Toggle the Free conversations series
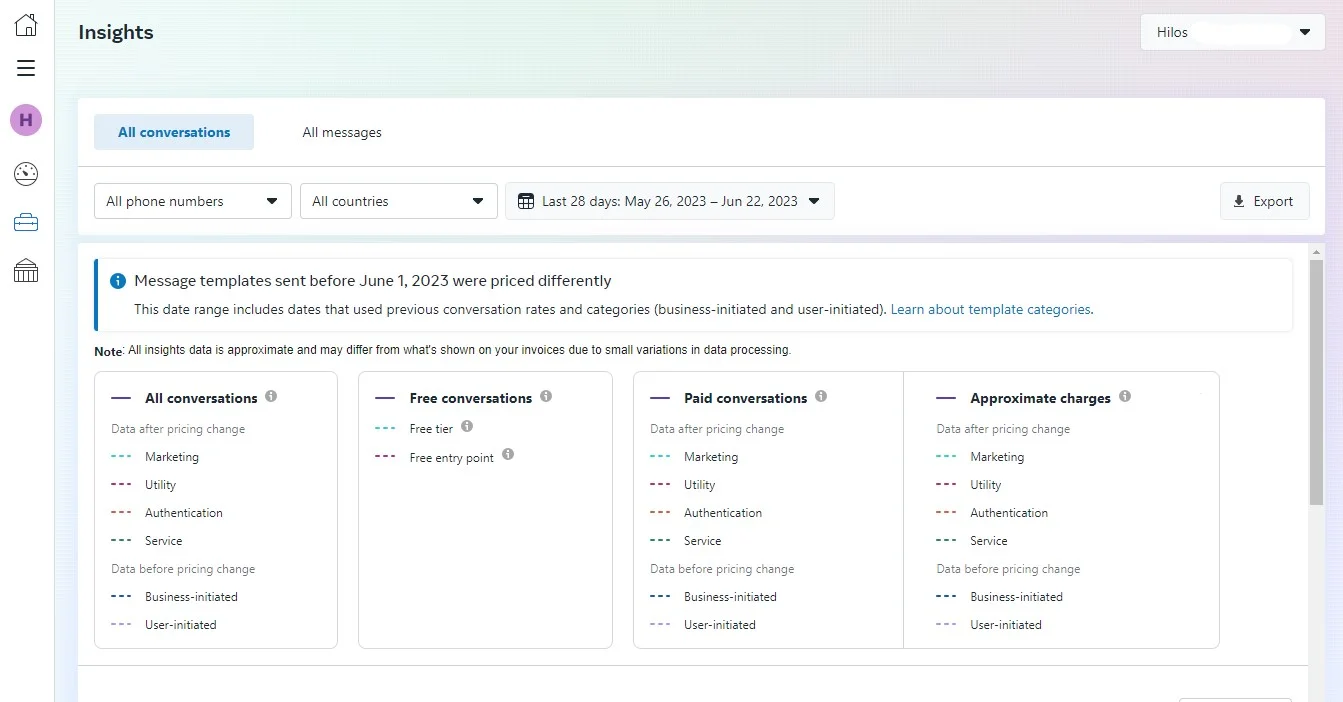The width and height of the screenshot is (1343, 702). coord(454,398)
